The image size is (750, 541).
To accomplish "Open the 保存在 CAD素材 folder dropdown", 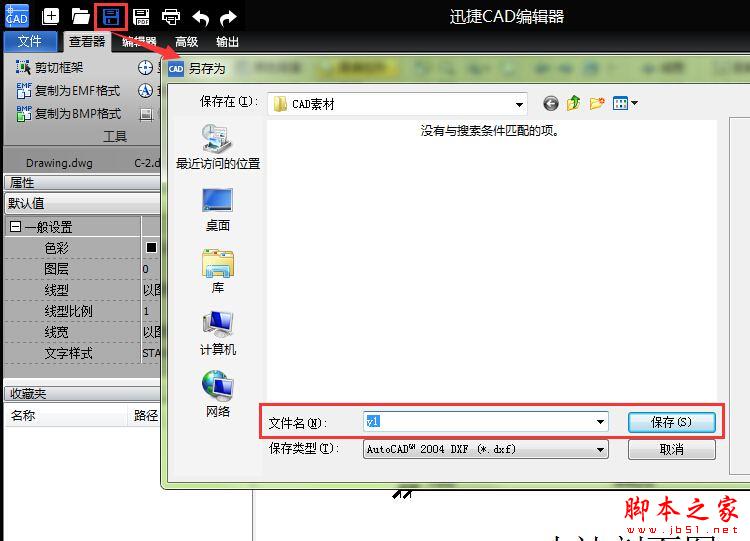I will pyautogui.click(x=397, y=104).
